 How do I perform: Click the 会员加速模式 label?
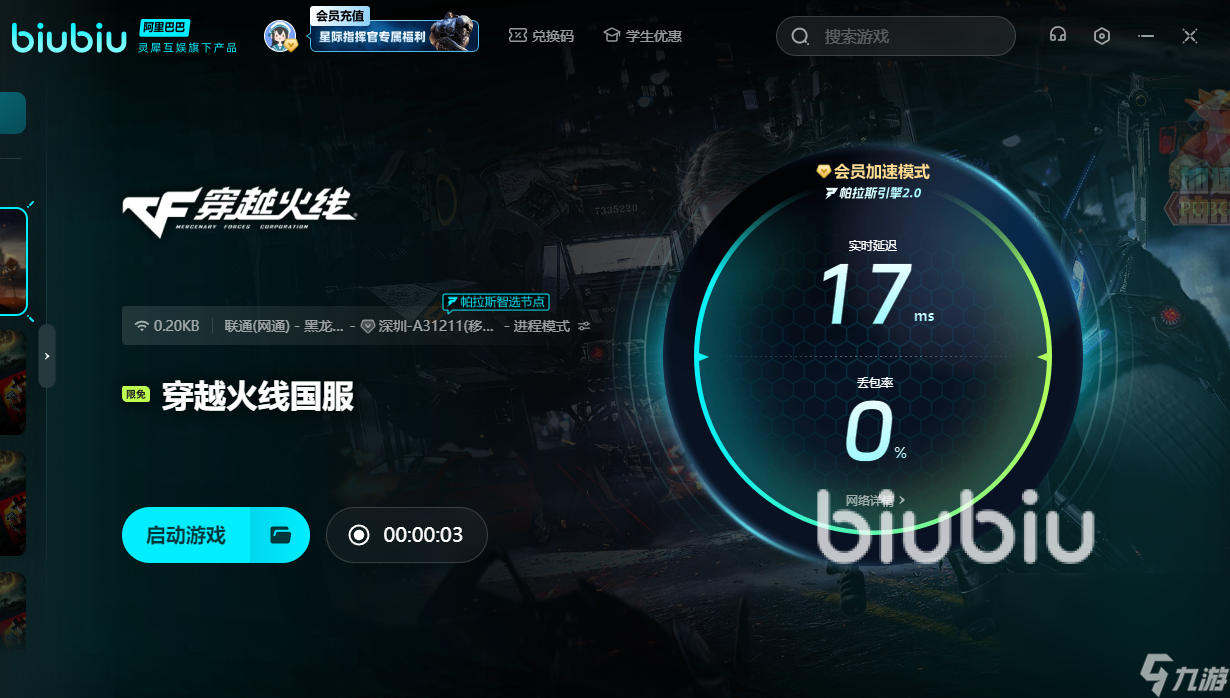point(873,172)
